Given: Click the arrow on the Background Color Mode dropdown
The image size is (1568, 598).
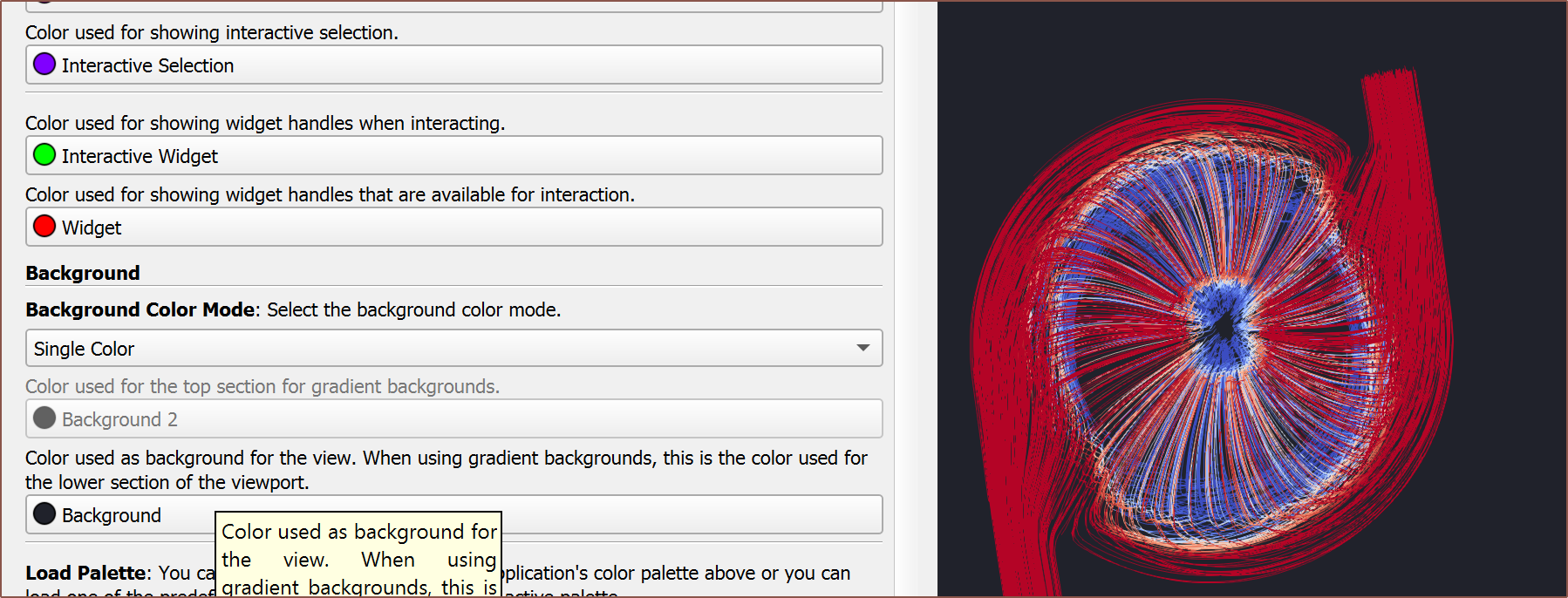Looking at the screenshot, I should [862, 348].
